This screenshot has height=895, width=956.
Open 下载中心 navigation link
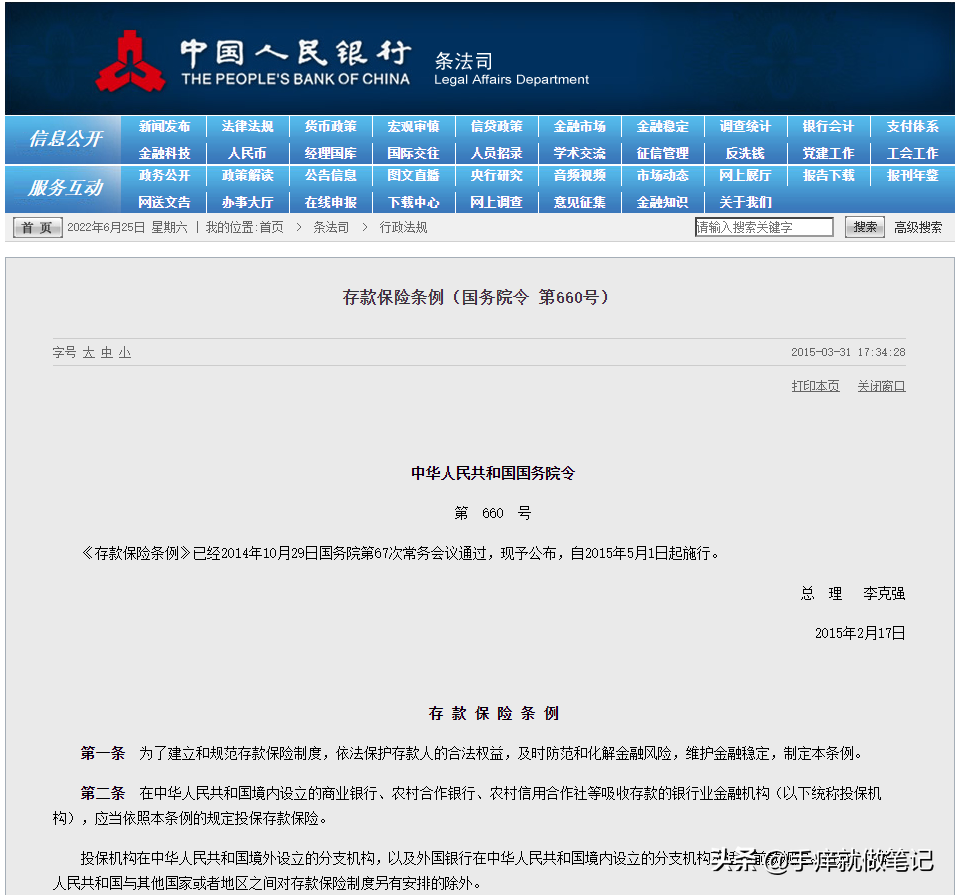(413, 202)
